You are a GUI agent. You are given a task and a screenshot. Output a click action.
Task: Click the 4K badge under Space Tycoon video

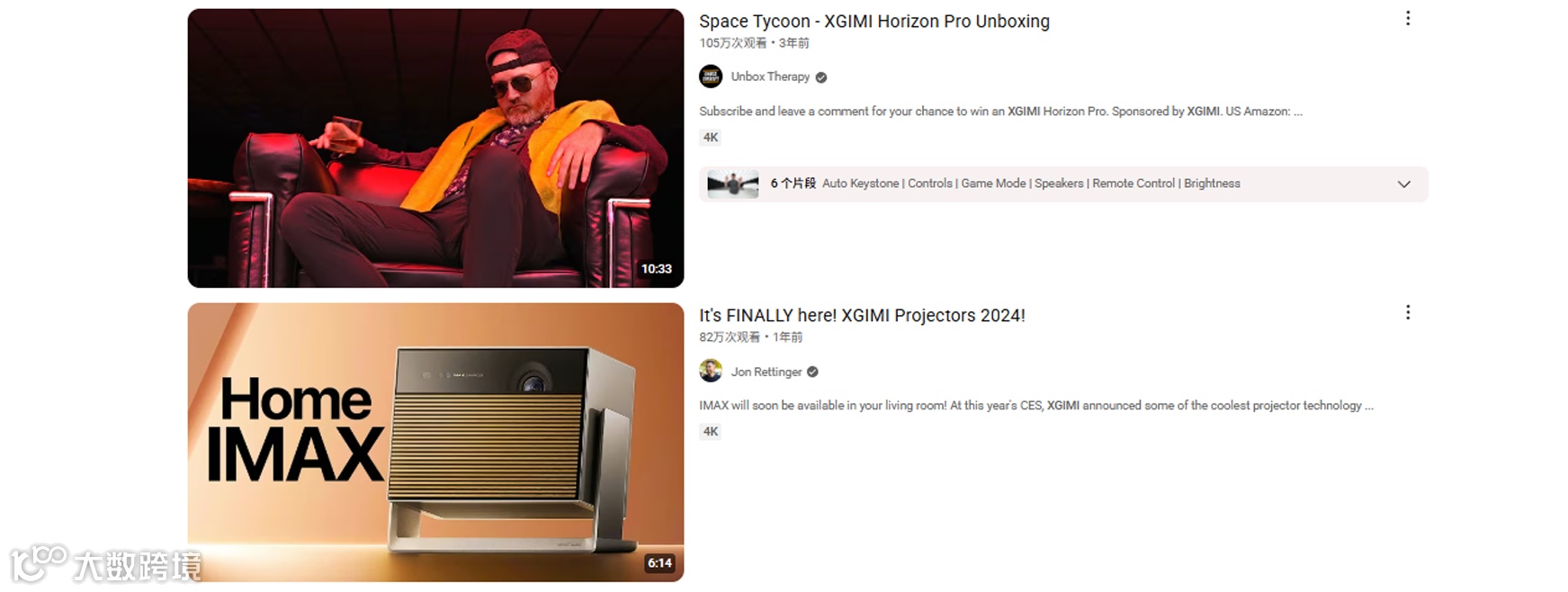[x=711, y=138]
